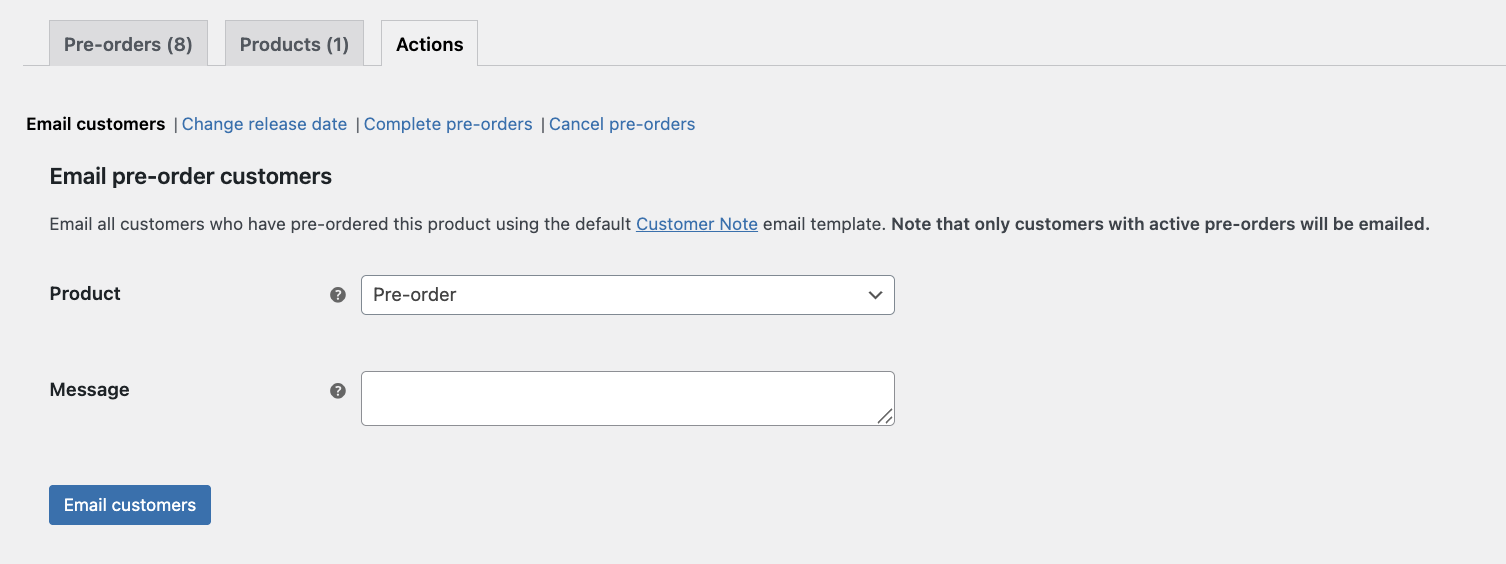1506x564 pixels.
Task: Choose the Cancel pre-orders action link
Action: 622,124
